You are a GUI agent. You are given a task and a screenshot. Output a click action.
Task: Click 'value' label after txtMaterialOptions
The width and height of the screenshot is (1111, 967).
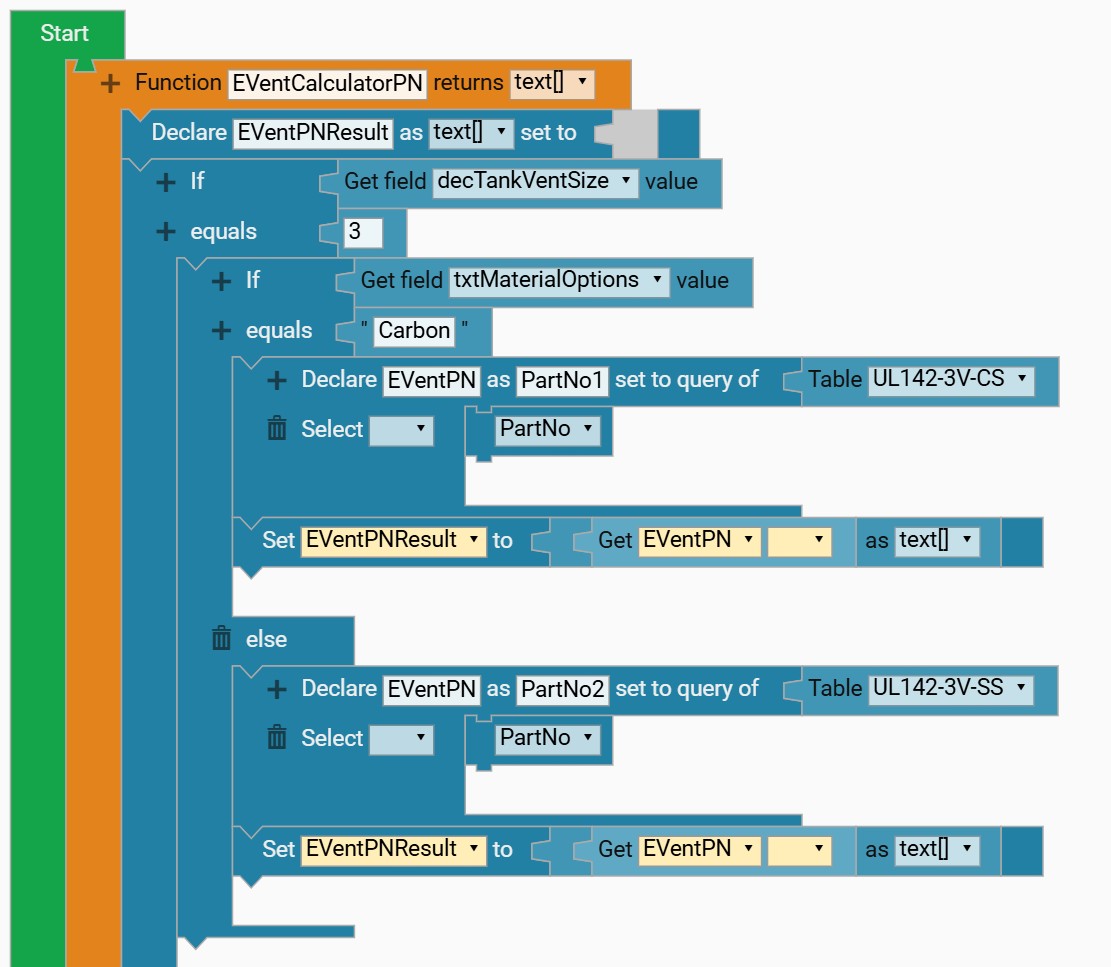click(702, 281)
